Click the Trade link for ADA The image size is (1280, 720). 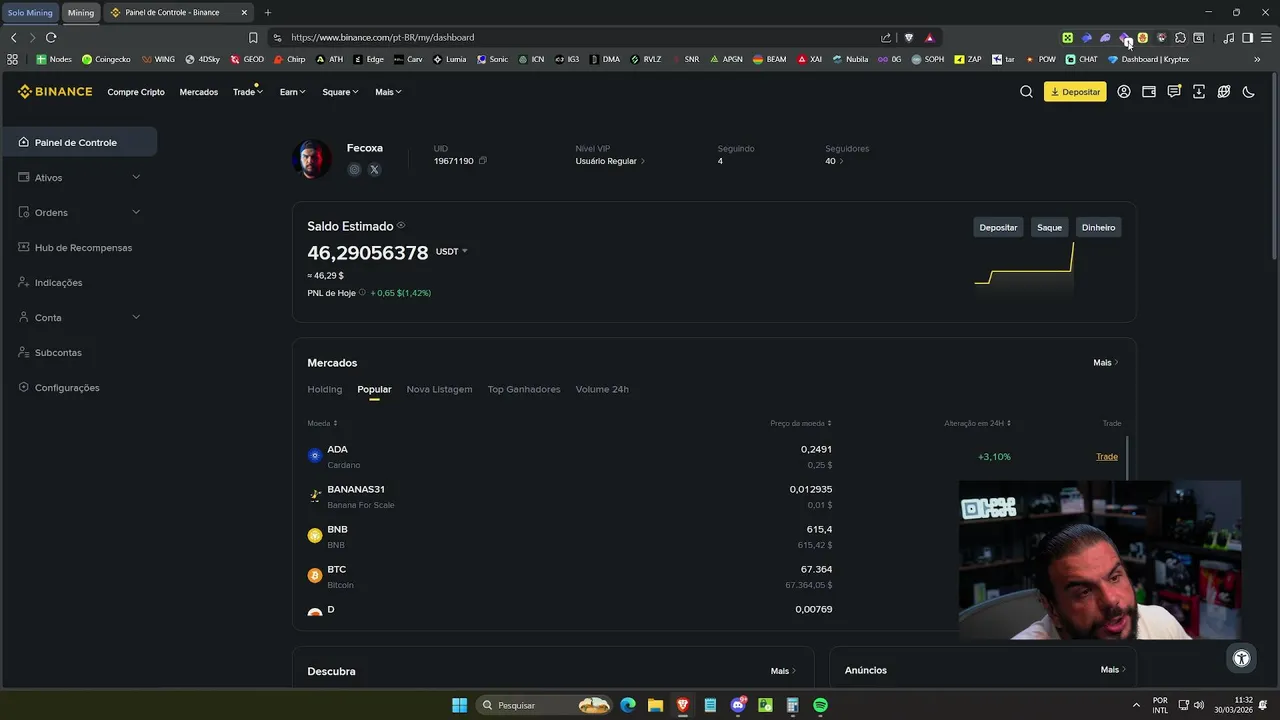[x=1107, y=456]
